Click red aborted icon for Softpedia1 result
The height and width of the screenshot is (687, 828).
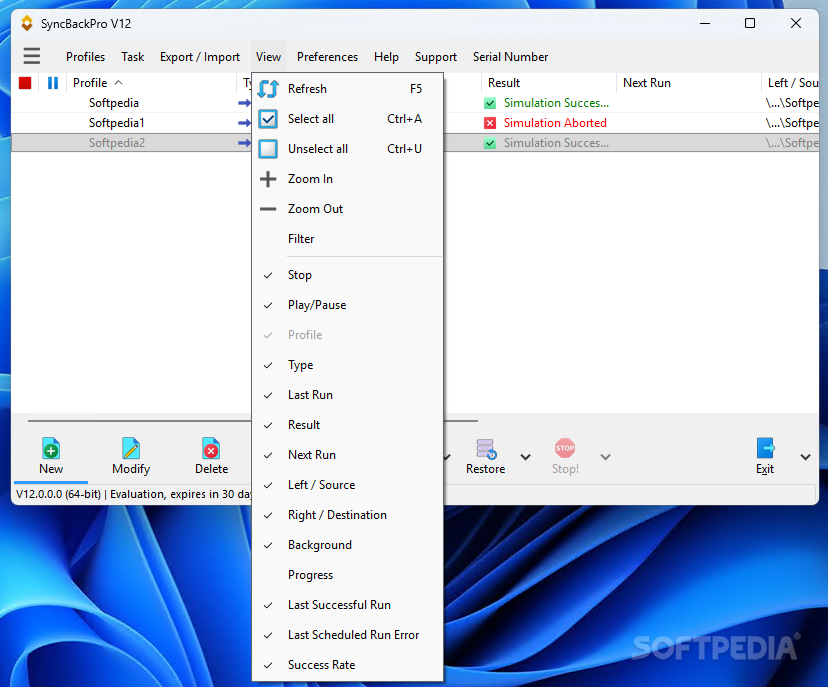(490, 123)
